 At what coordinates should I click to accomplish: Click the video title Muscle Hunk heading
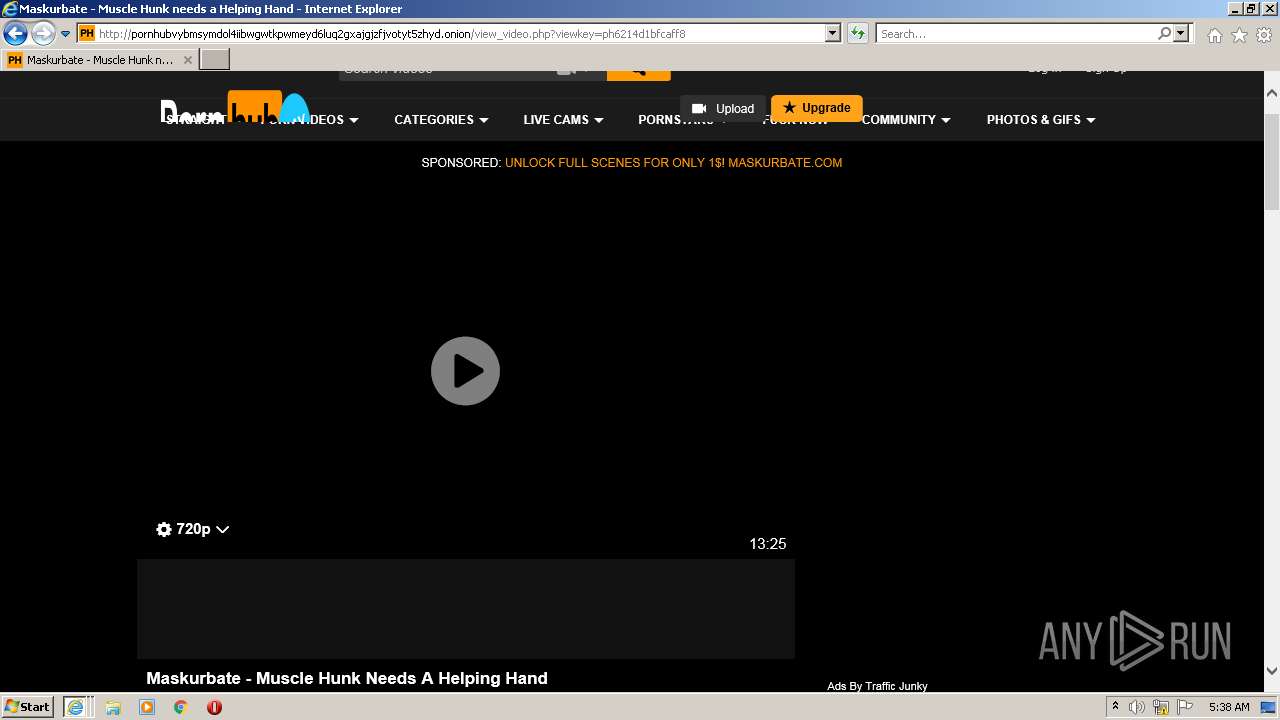pyautogui.click(x=347, y=678)
